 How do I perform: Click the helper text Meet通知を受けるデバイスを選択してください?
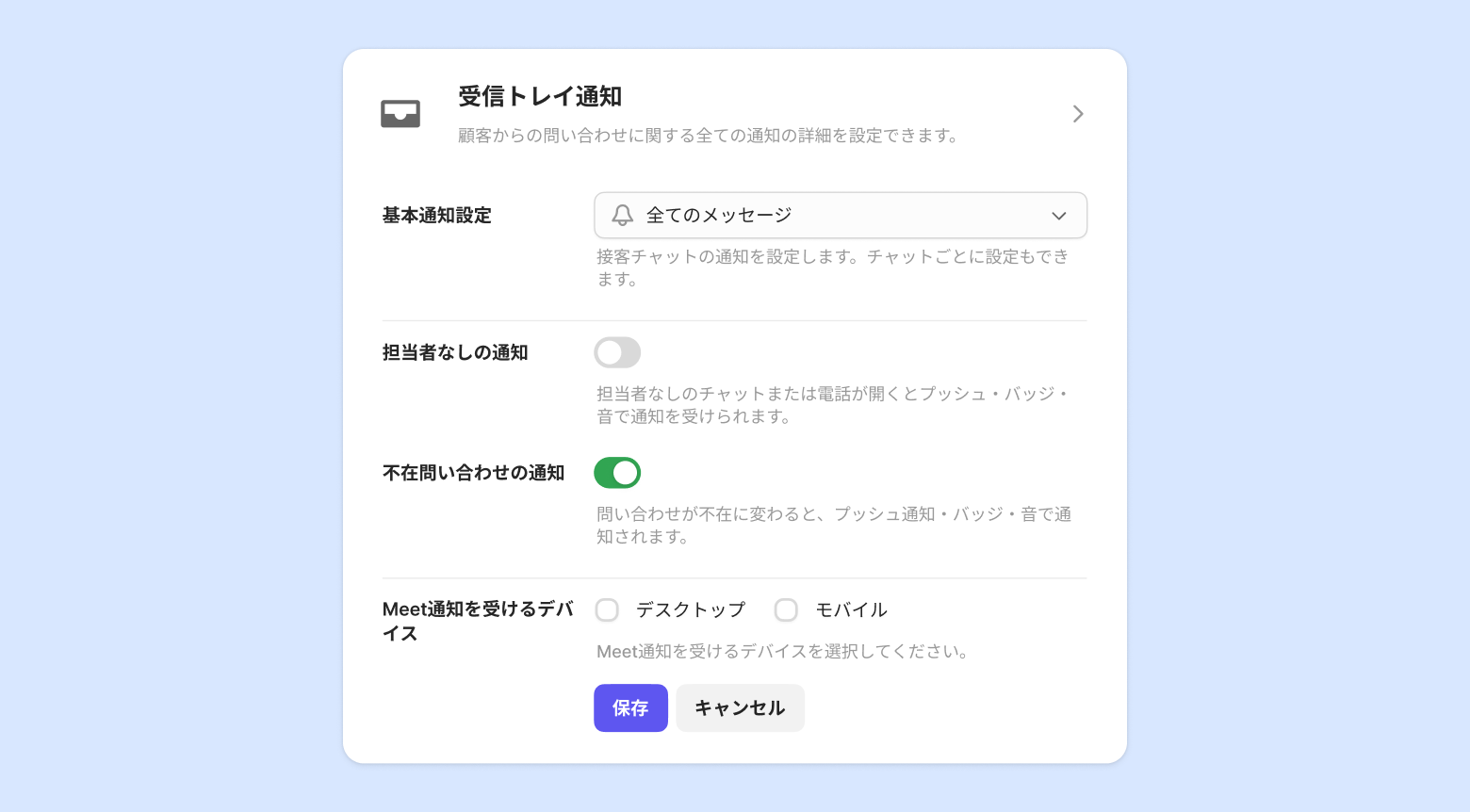pos(782,652)
